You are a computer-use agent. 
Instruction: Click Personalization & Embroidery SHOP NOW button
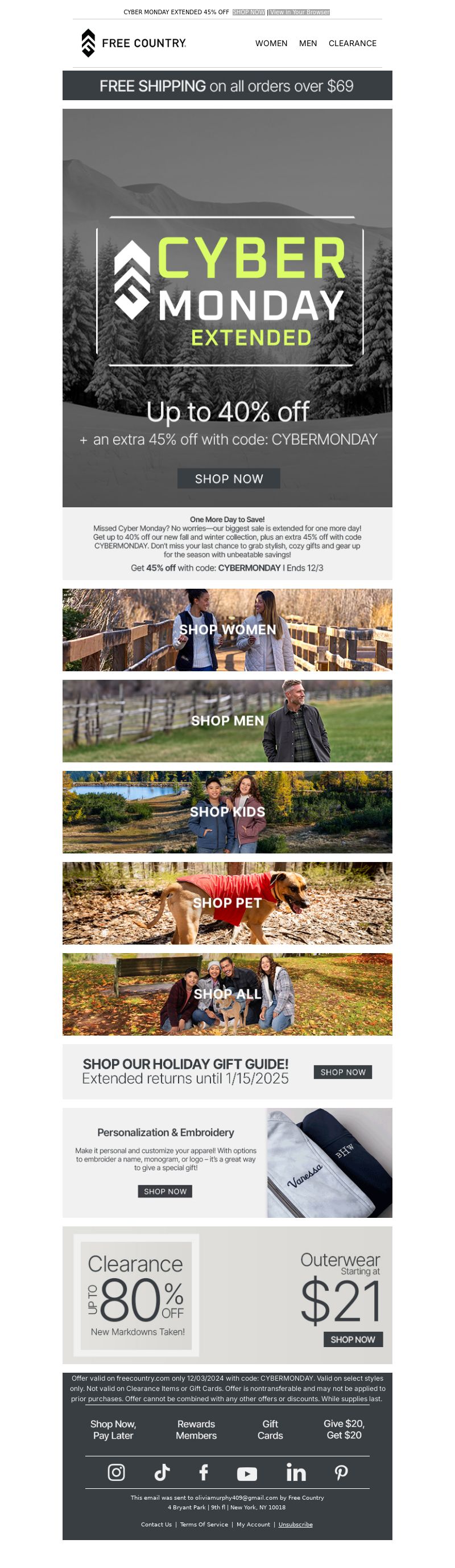click(x=165, y=1191)
